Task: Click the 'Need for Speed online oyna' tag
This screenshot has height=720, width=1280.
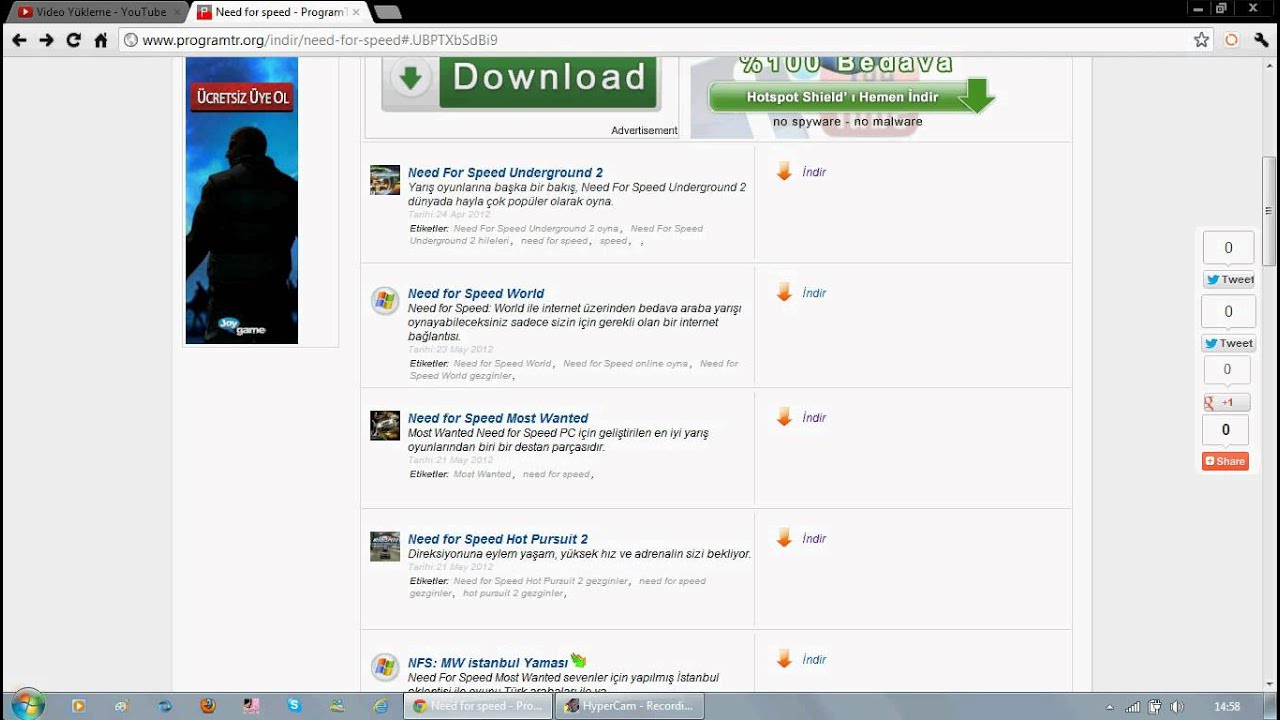Action: click(625, 364)
